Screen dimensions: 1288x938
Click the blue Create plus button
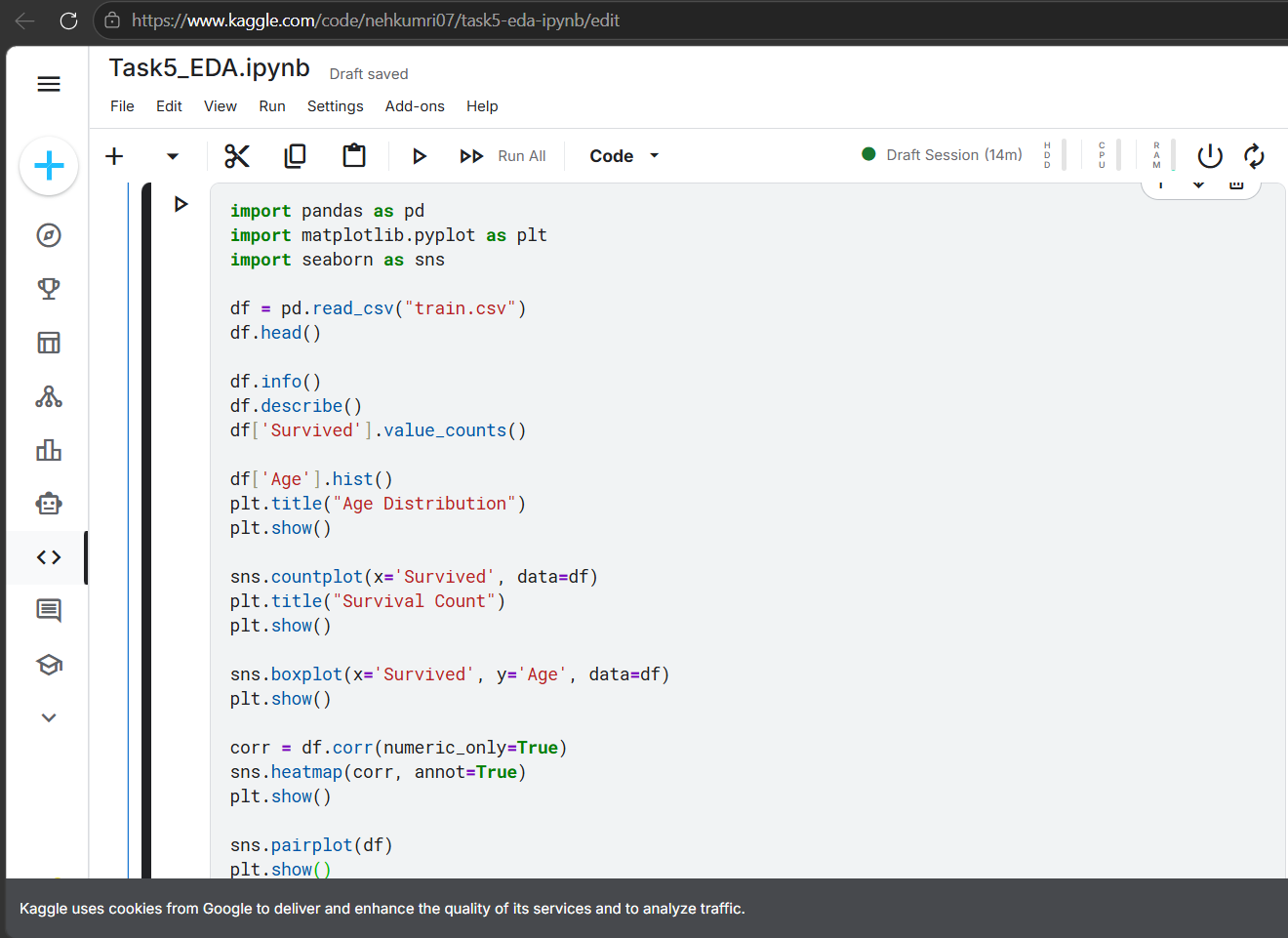[49, 166]
